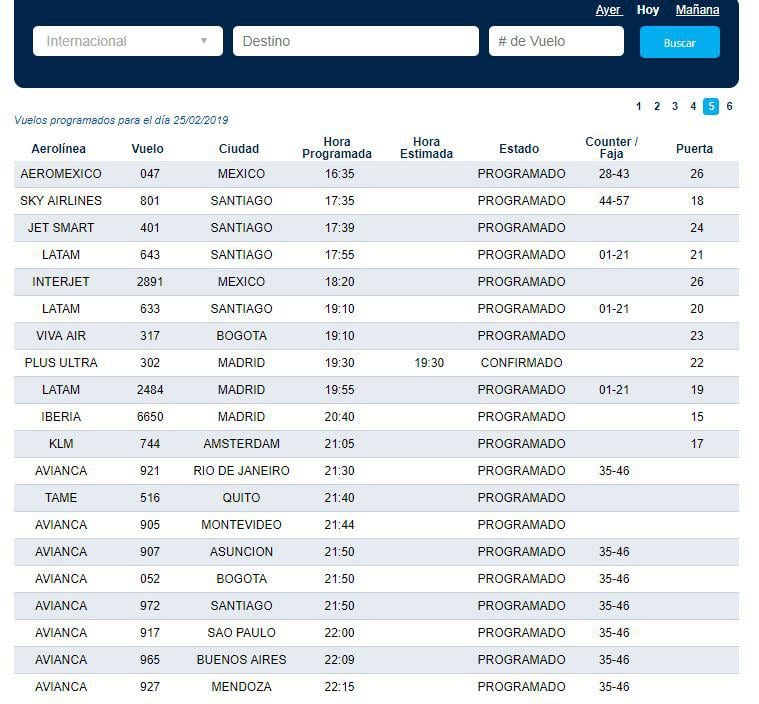Switch to Mañana flights link

697,10
